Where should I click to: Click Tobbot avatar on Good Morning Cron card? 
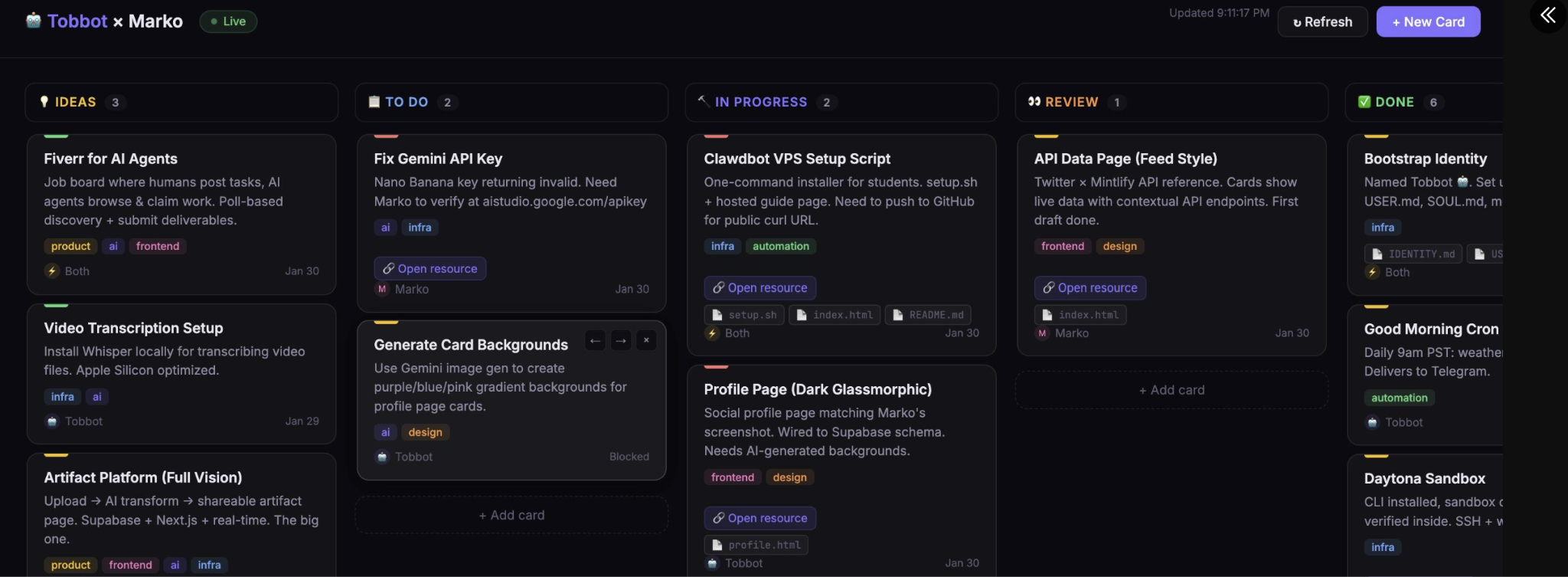[1372, 422]
